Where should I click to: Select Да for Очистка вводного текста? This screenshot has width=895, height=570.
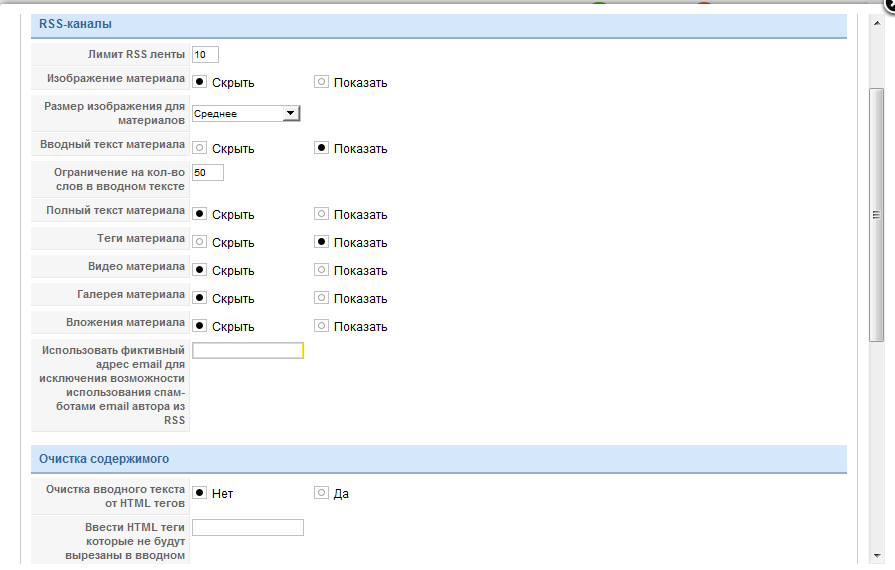coord(321,492)
